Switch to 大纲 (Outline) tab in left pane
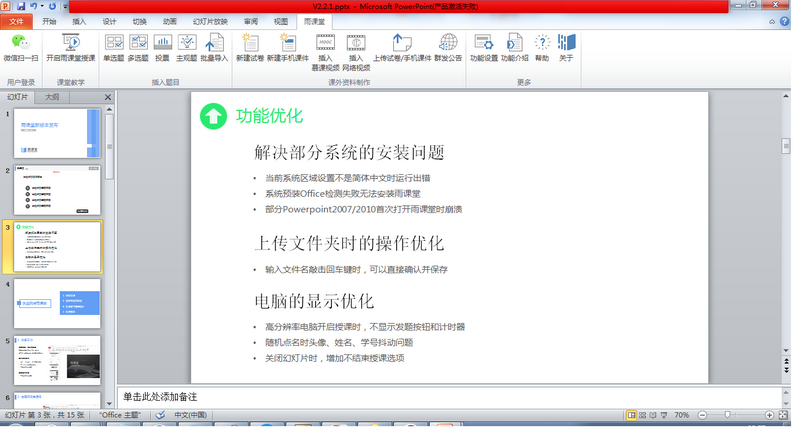800x431 pixels. click(52, 97)
